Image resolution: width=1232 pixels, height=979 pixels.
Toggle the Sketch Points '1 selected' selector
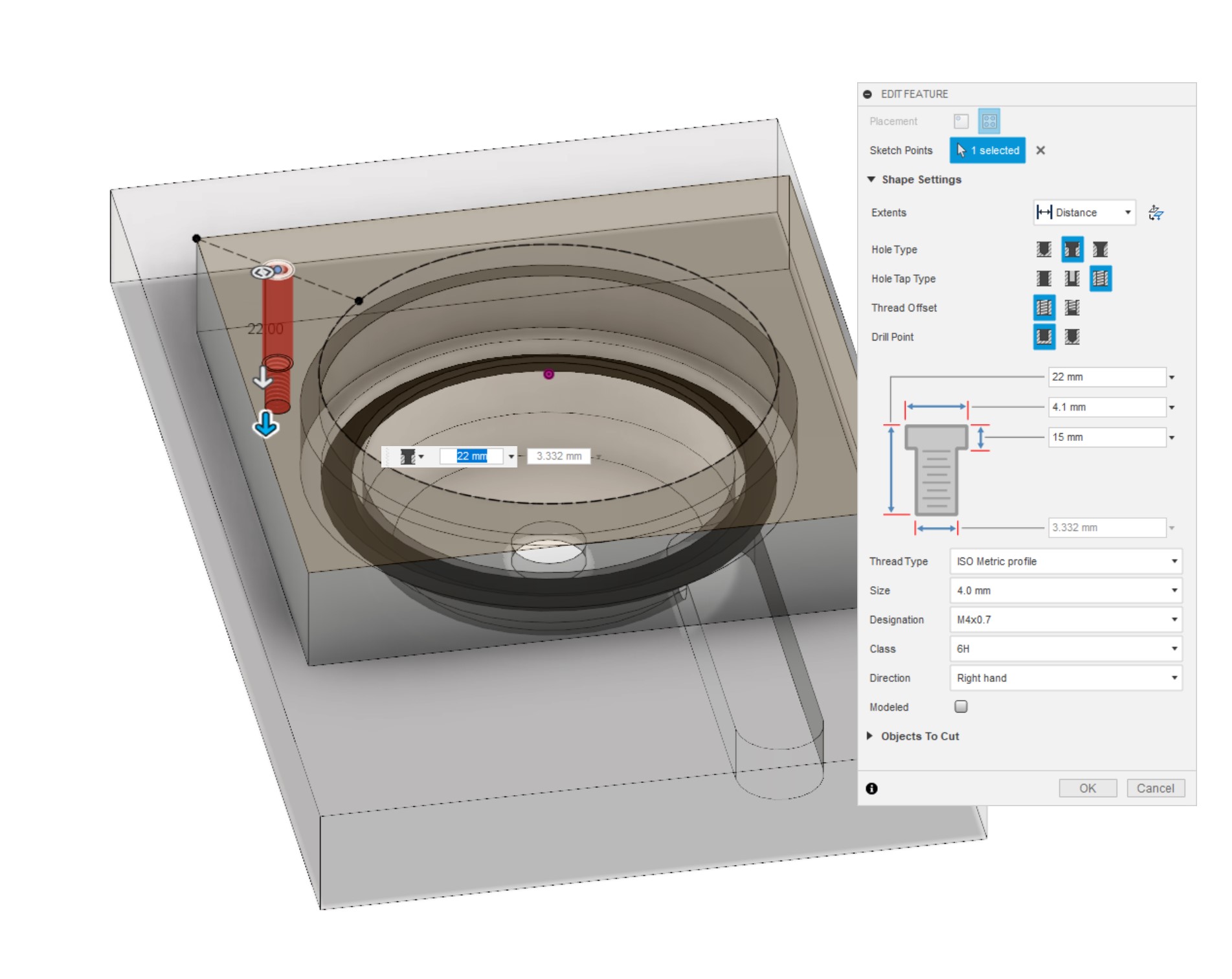[x=987, y=150]
